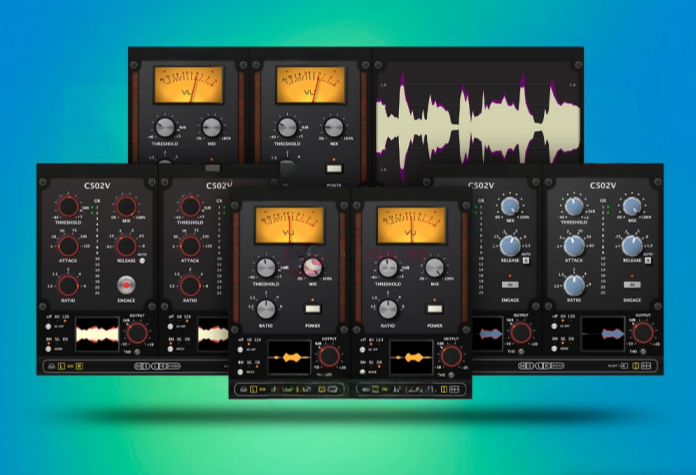Flip the SC HPF switch on rightmost blue C502V

click(554, 326)
